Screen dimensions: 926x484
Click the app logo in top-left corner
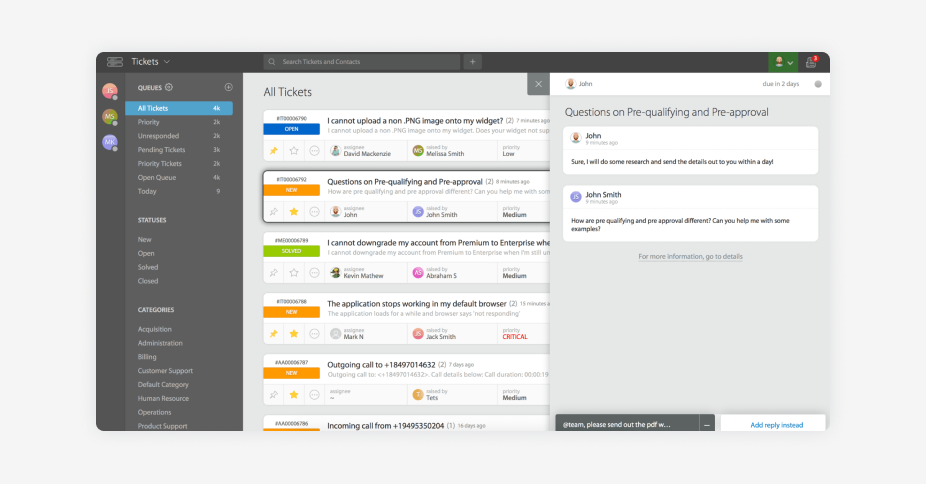coord(115,62)
